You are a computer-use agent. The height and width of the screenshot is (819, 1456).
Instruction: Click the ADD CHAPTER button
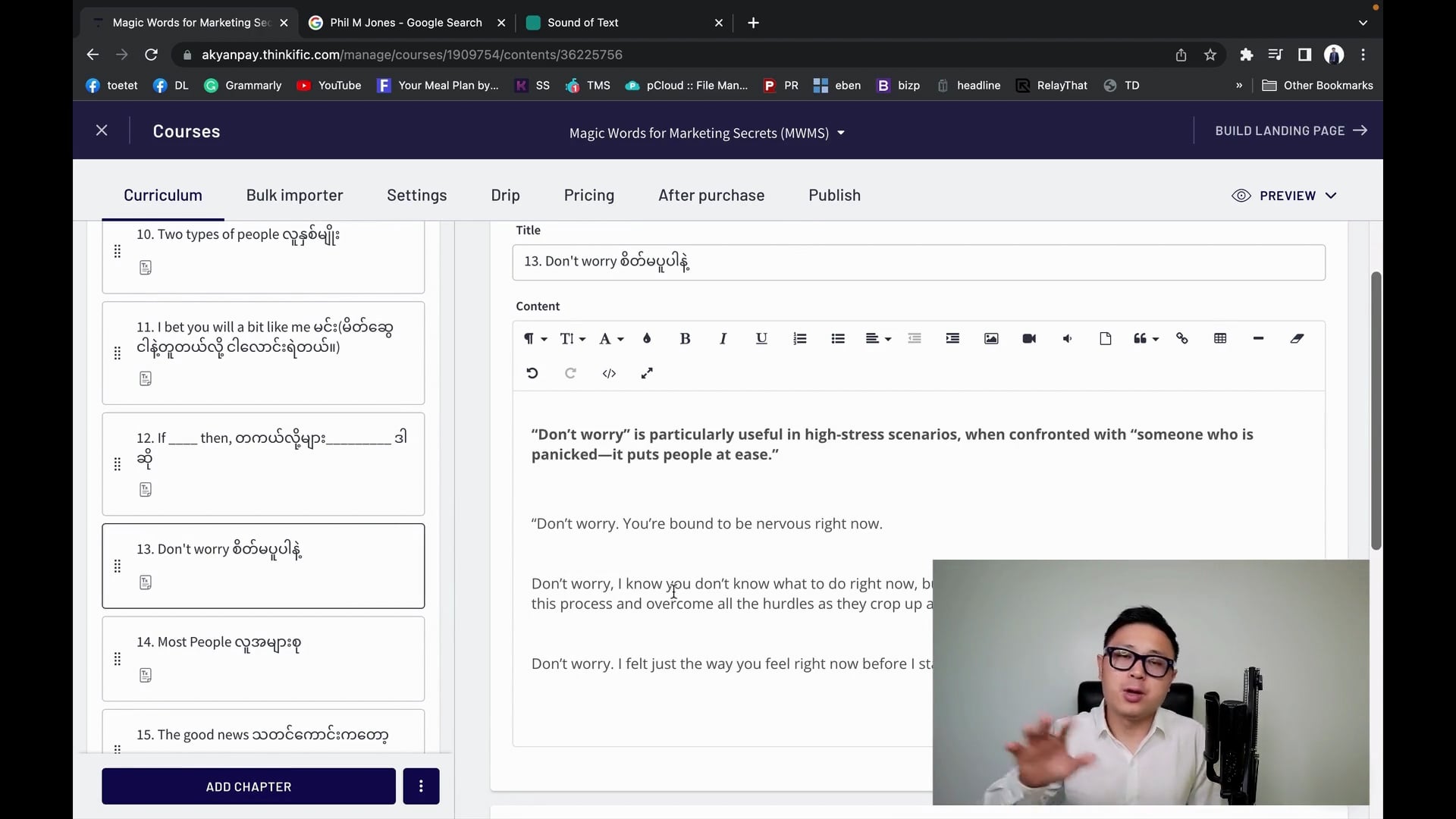pos(249,786)
